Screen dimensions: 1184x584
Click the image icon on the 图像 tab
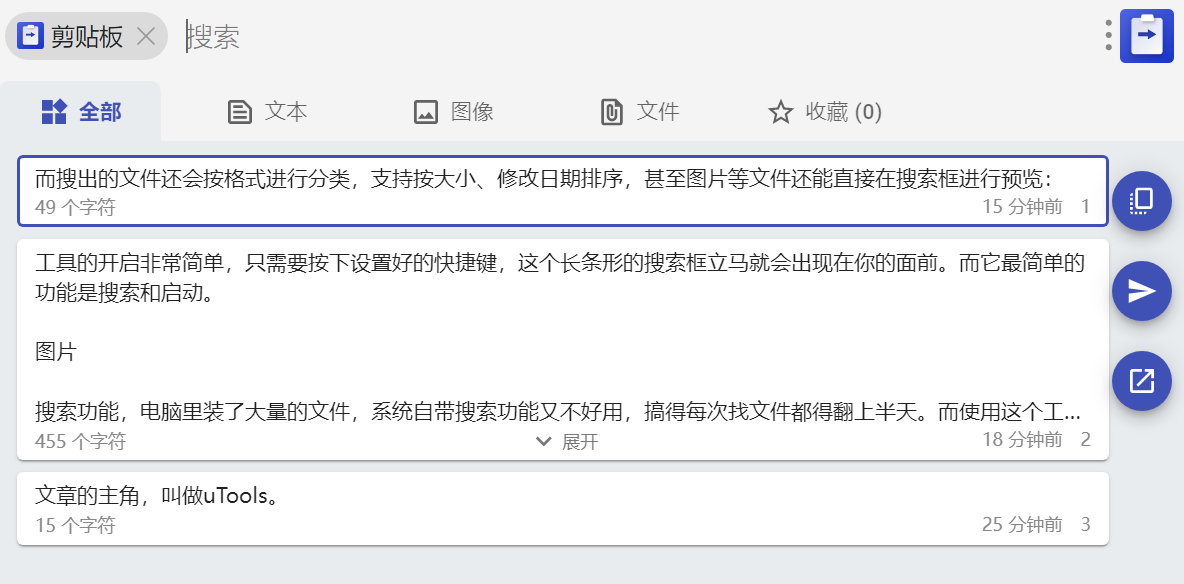(426, 113)
